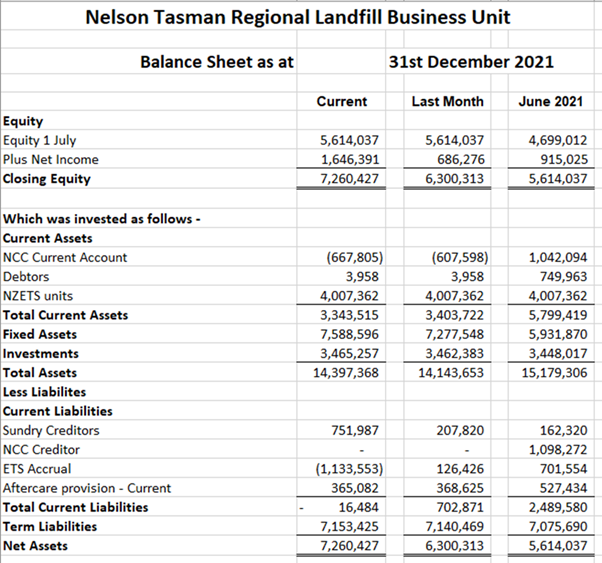Select Last Month Sundry Creditors value 207,820

click(x=460, y=430)
